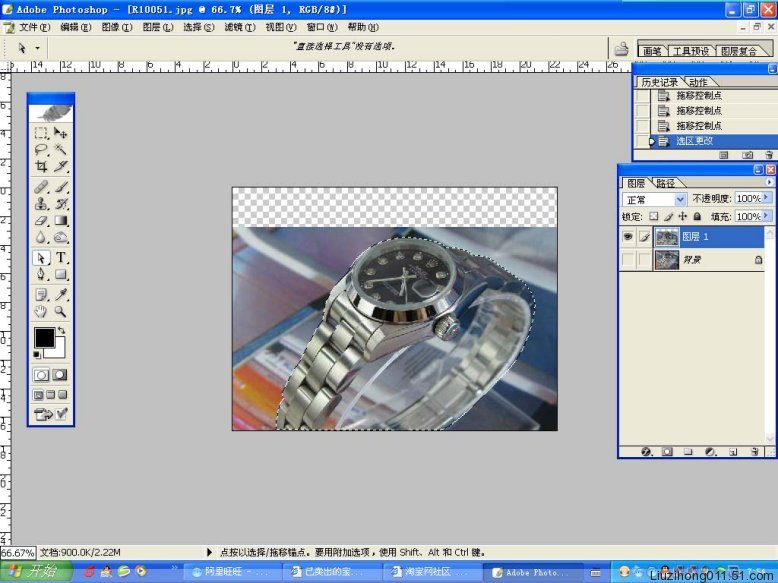Select the Brush tool
This screenshot has width=778, height=583.
tap(61, 187)
